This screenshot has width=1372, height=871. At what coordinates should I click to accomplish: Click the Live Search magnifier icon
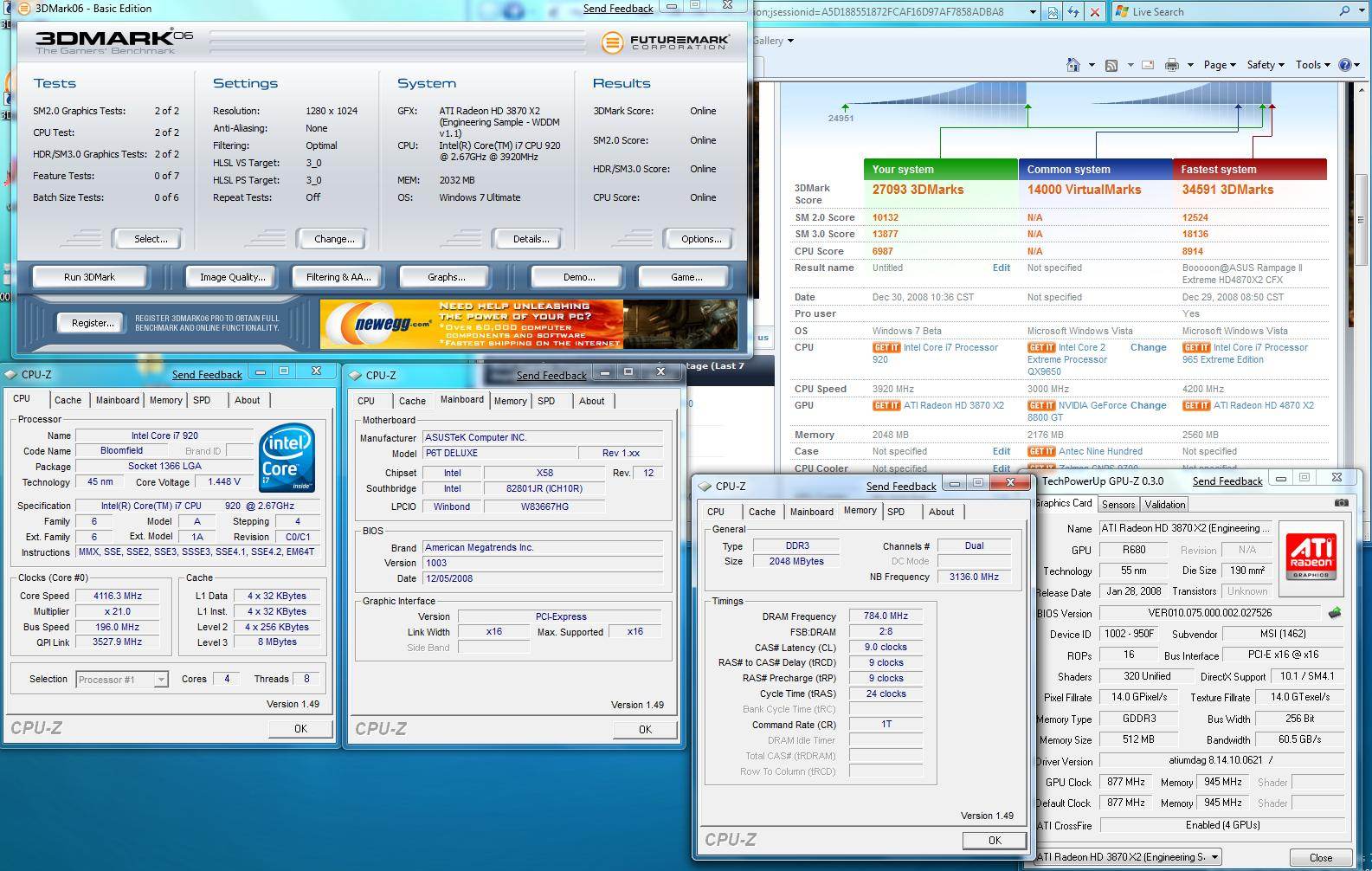[1344, 11]
